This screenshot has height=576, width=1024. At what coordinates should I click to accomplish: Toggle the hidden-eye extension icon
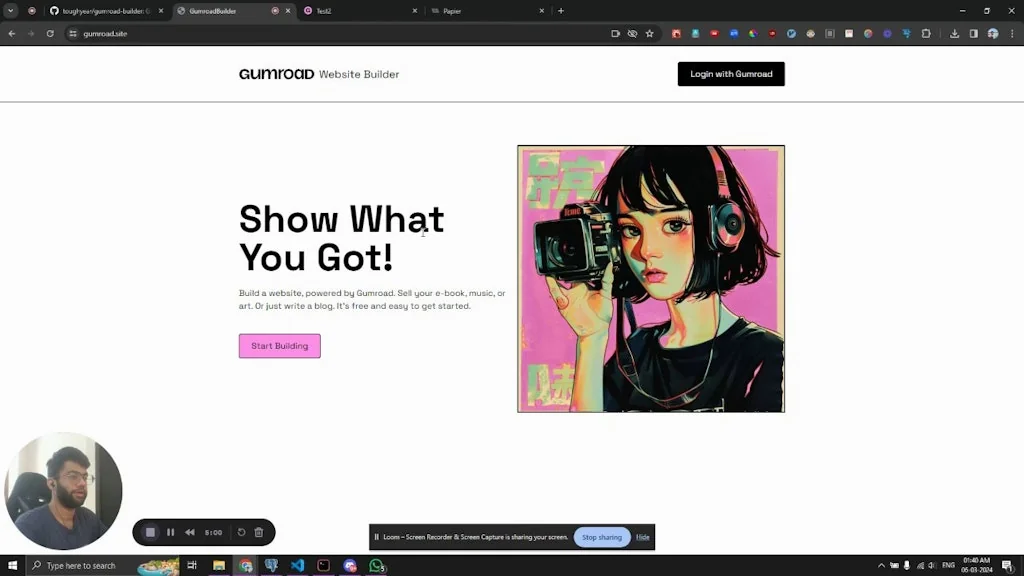(x=631, y=33)
